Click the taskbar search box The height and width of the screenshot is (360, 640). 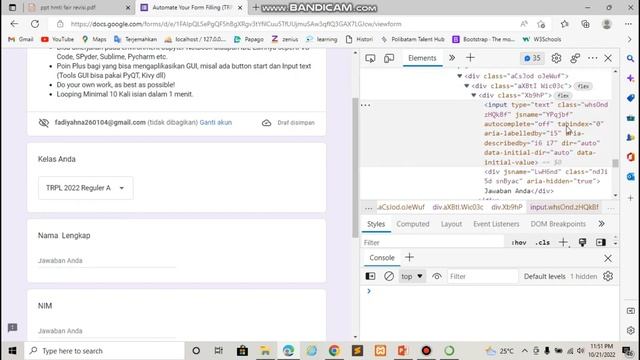(x=104, y=351)
